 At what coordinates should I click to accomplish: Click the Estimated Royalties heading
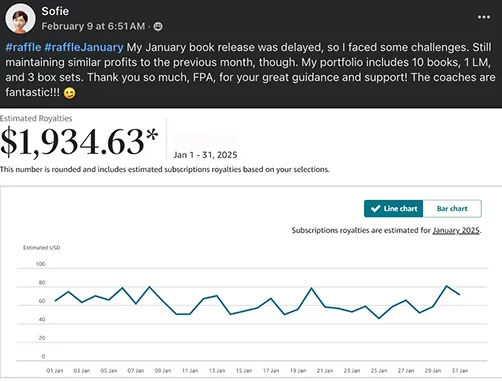36,118
